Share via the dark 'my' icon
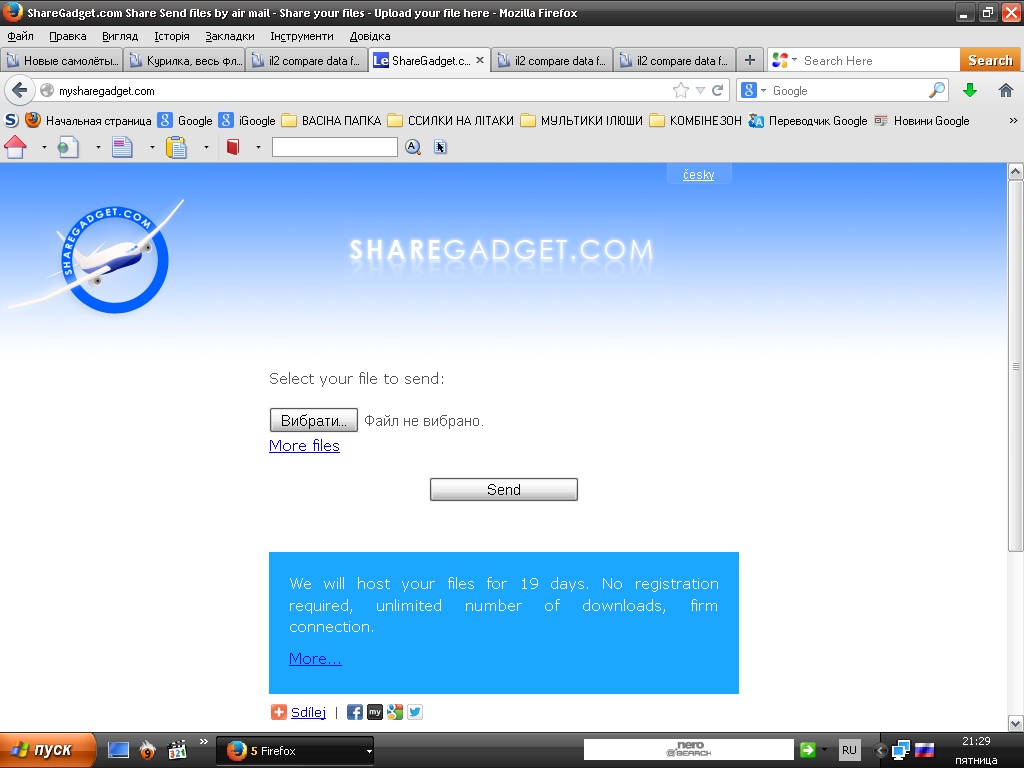This screenshot has width=1024, height=768. [x=375, y=712]
